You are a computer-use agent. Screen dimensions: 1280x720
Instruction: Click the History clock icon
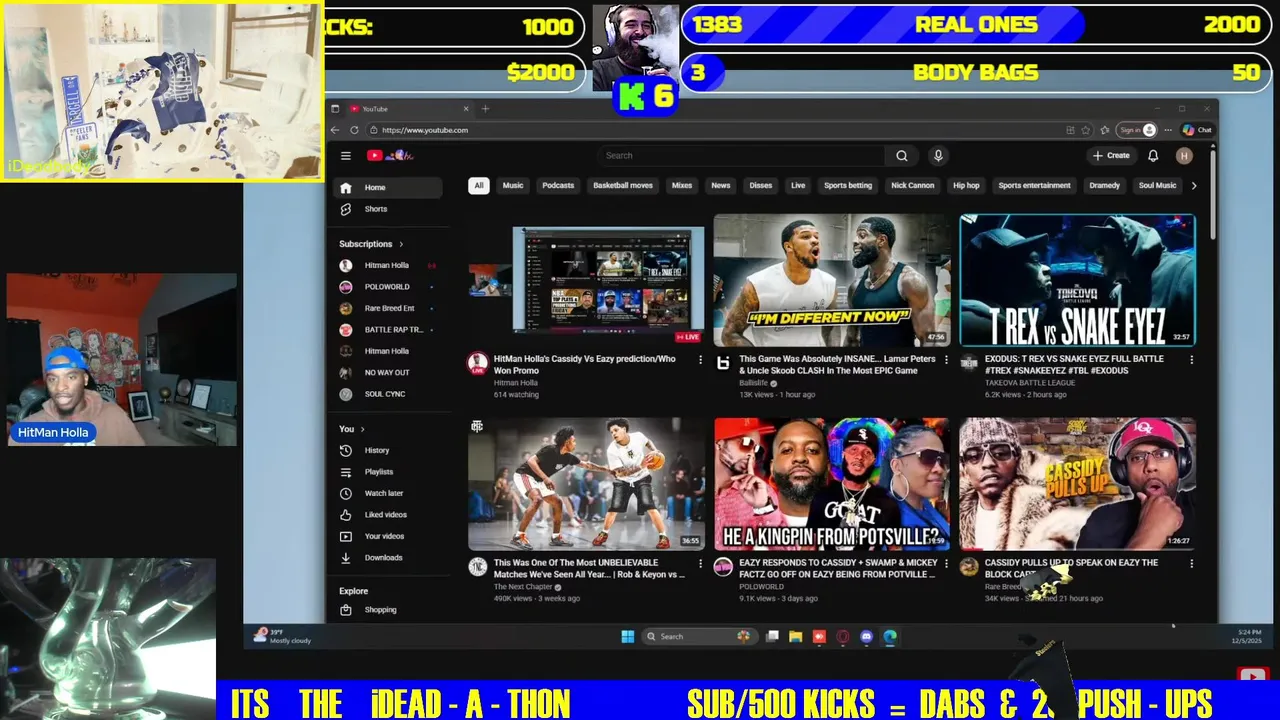click(x=345, y=450)
